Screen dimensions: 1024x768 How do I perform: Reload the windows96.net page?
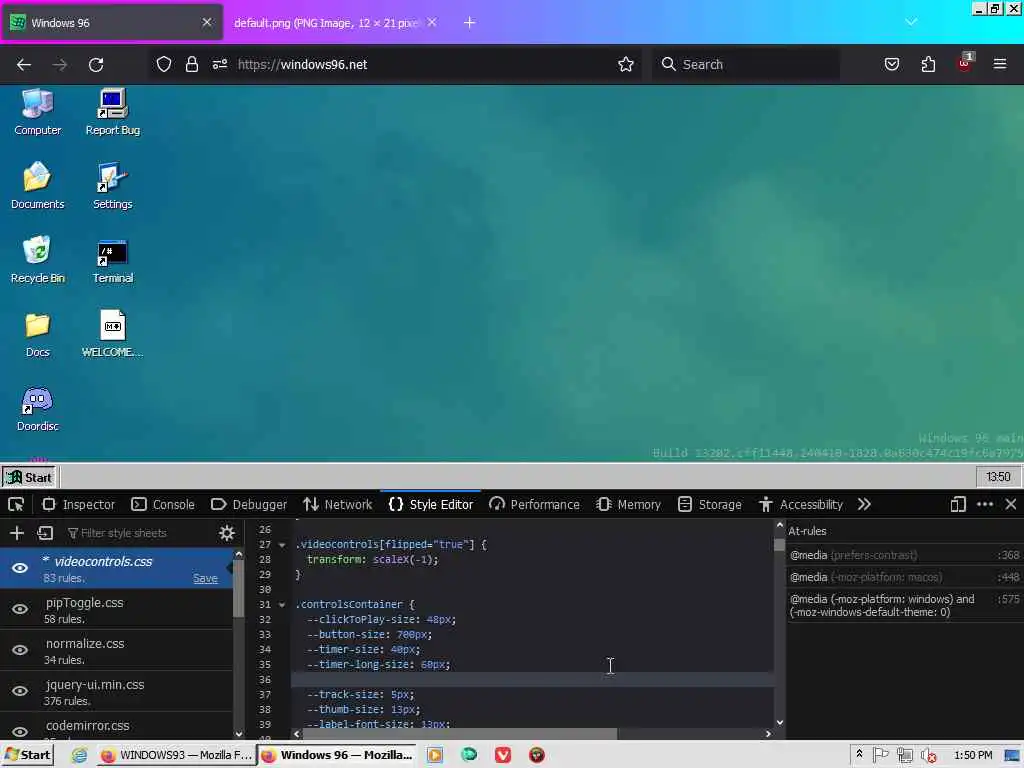pos(96,65)
